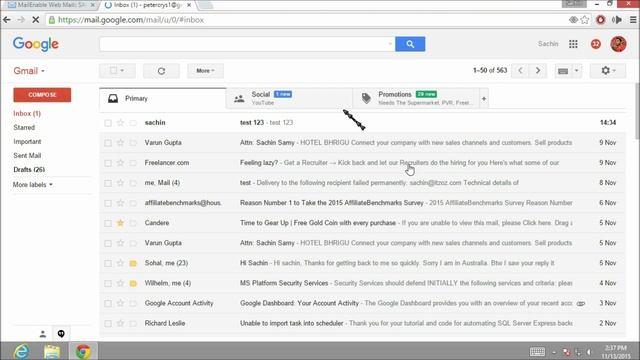Open the Drafts (26) folder
Viewport: 640px width, 360px height.
[x=29, y=169]
